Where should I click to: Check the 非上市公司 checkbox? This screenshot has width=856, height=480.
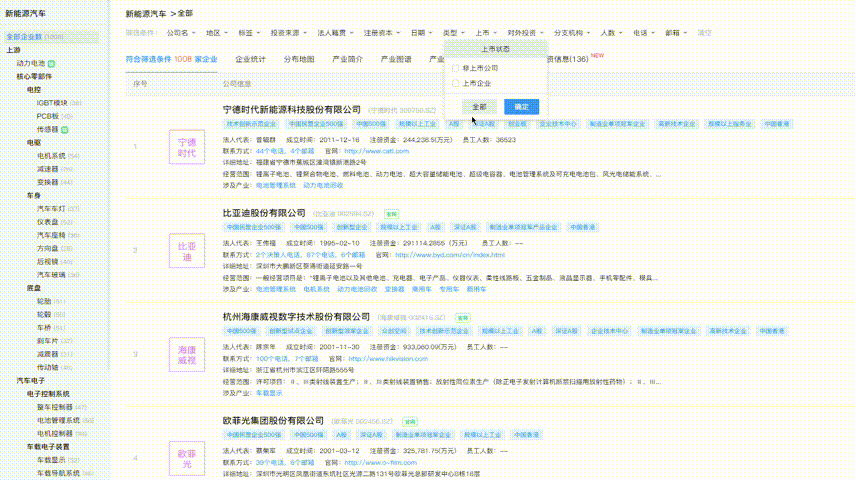click(456, 68)
